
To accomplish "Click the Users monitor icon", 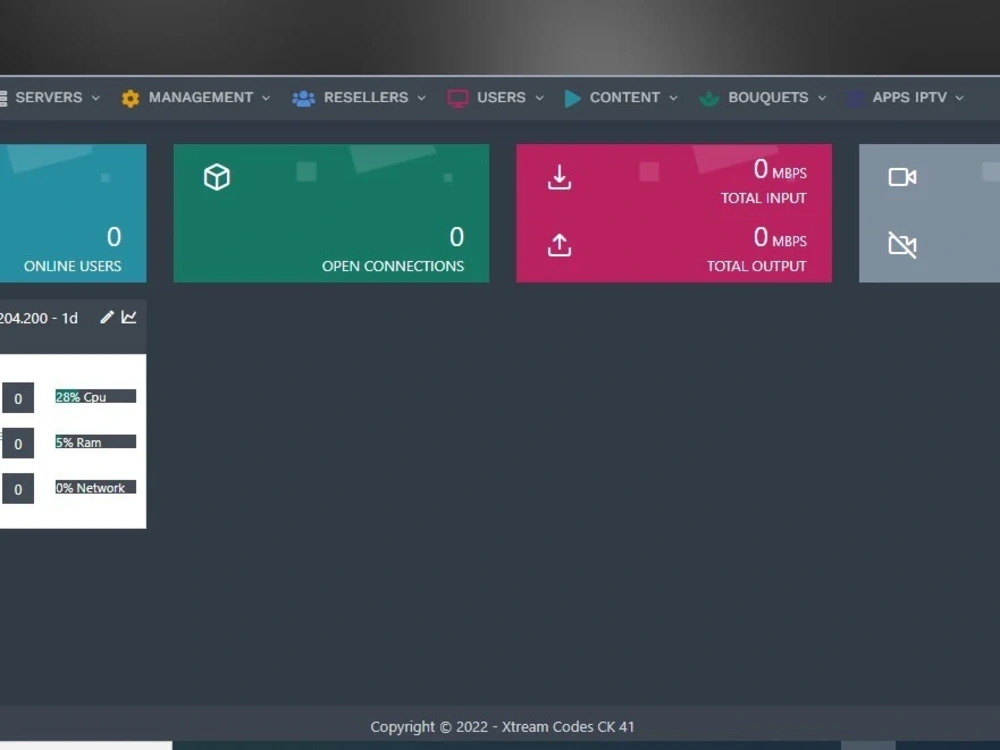I will (458, 98).
